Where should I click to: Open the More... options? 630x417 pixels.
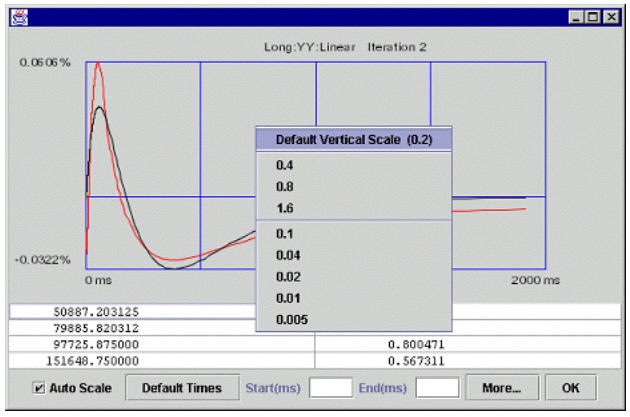tap(502, 387)
